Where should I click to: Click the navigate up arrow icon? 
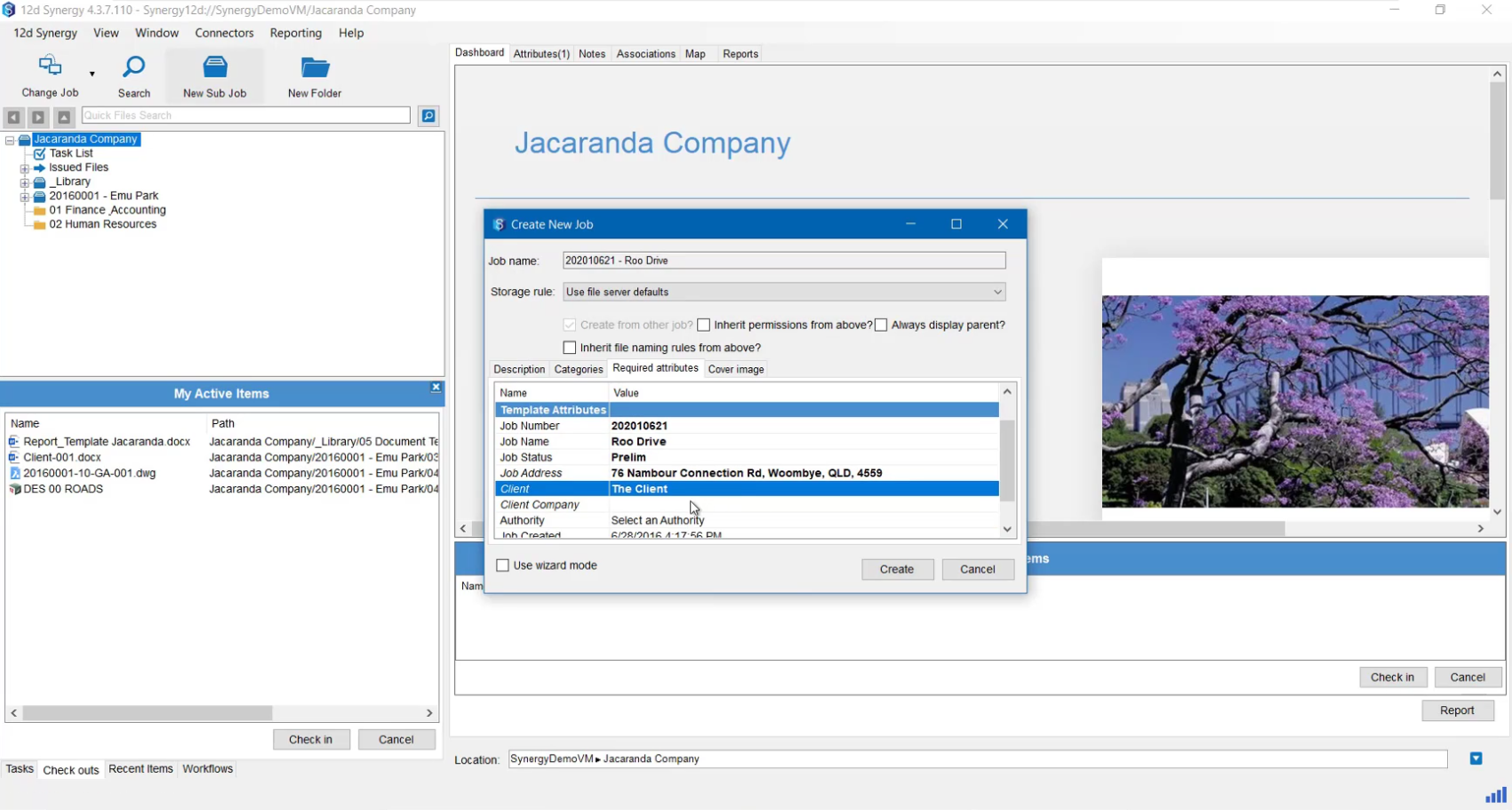(64, 117)
